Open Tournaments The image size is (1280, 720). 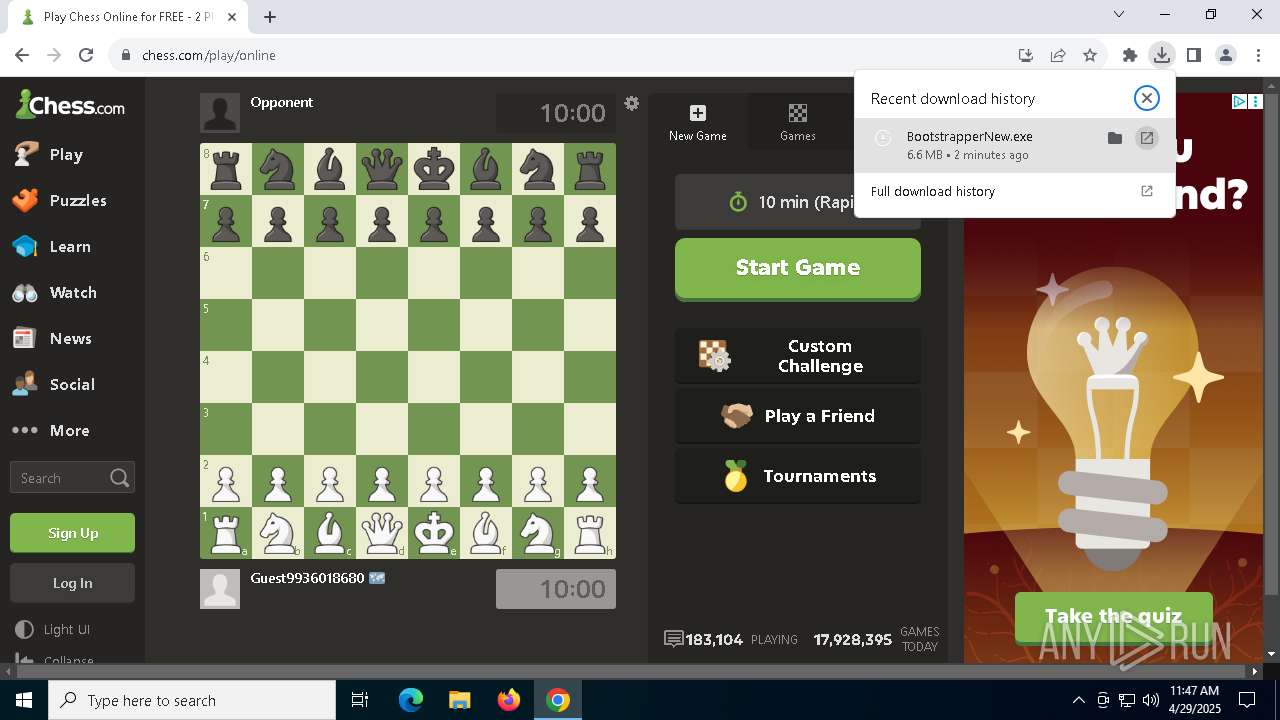(797, 476)
